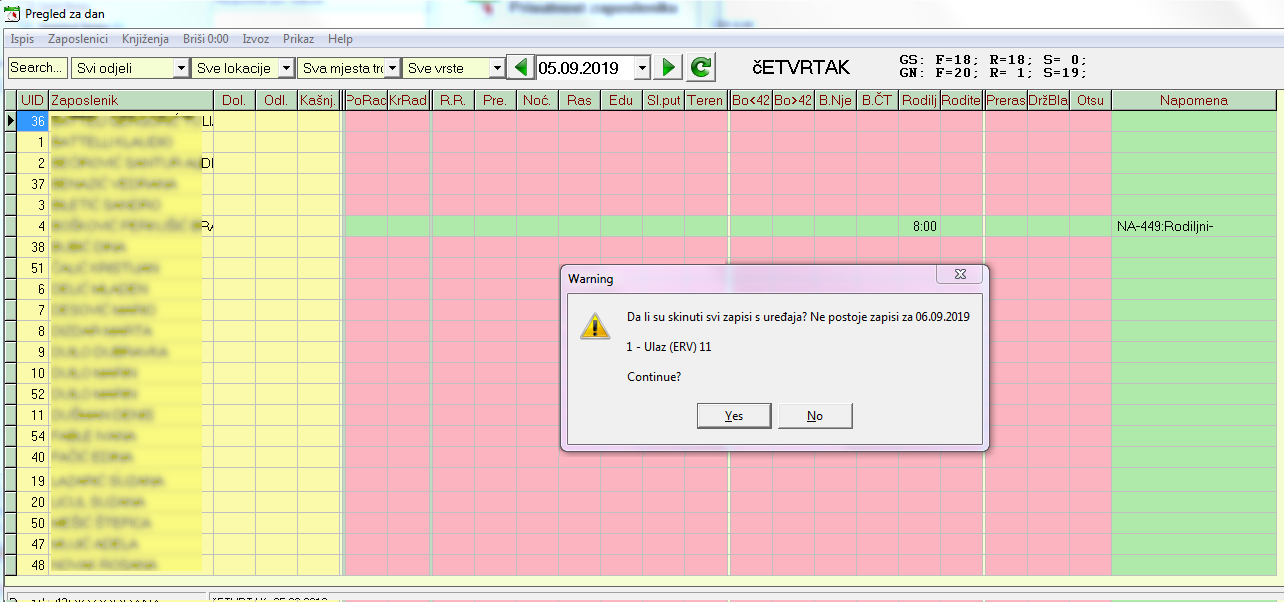Click the date field showing 05.09.2019
Viewport: 1284px width, 602px height.
click(586, 68)
